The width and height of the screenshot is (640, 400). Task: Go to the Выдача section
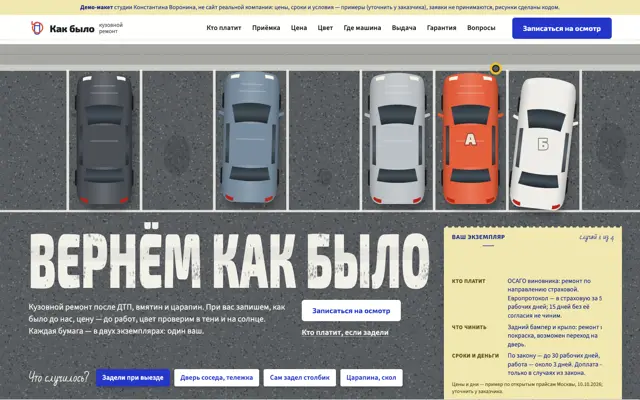(404, 28)
